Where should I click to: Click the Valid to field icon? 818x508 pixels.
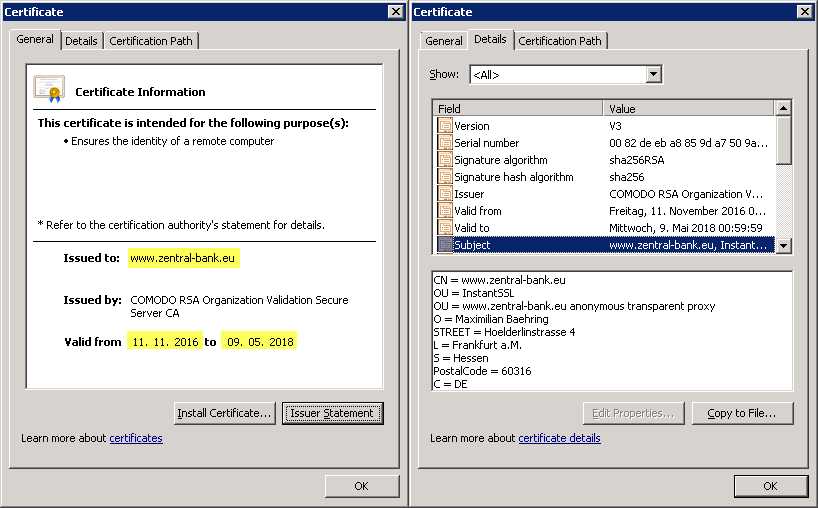[445, 228]
